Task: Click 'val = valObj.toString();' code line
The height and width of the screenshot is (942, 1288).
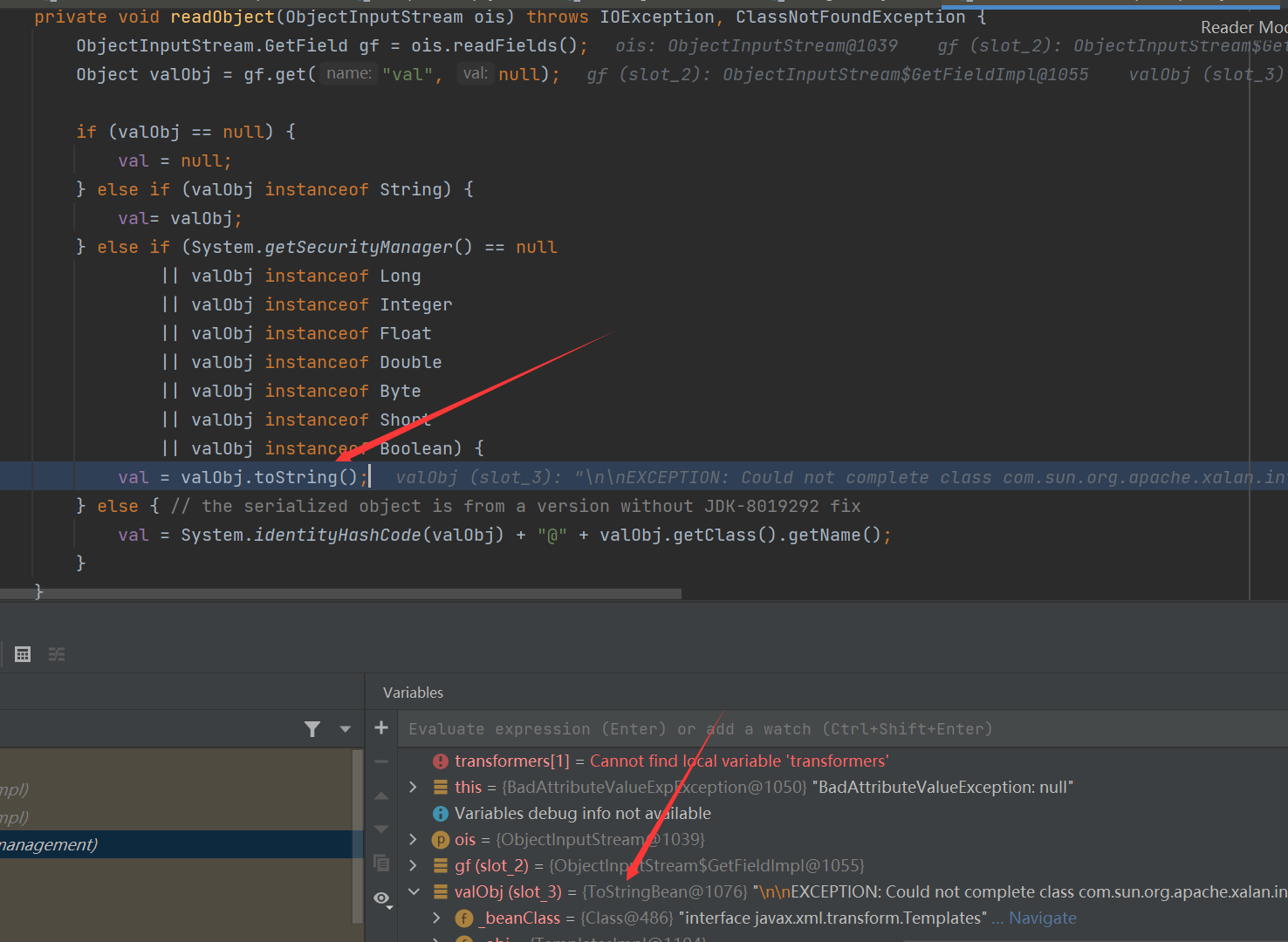Action: point(243,477)
